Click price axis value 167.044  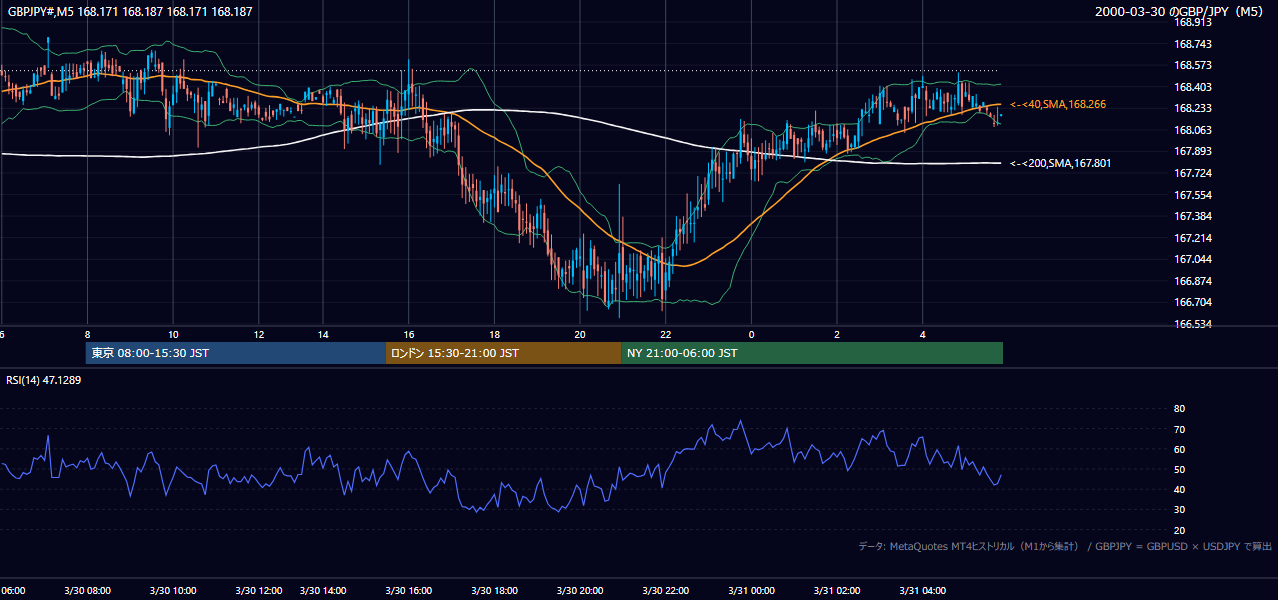coord(1193,259)
